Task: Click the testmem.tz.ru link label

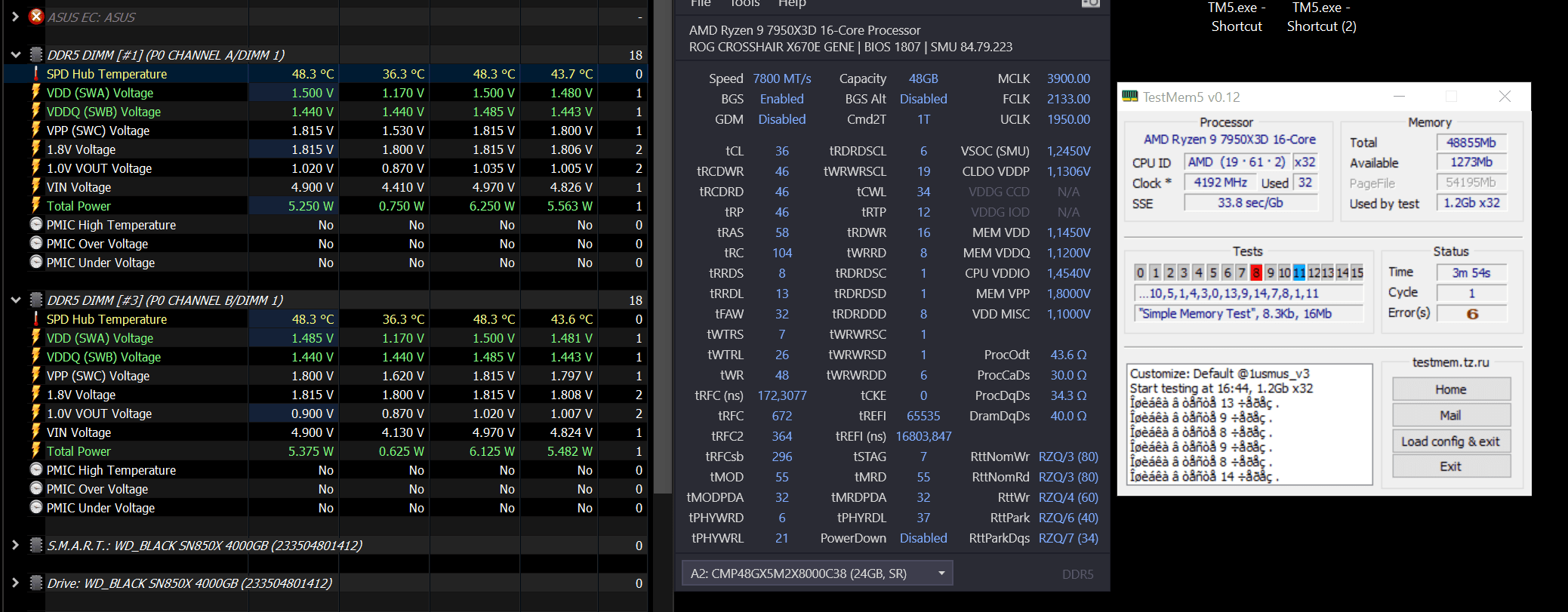Action: 1451,362
